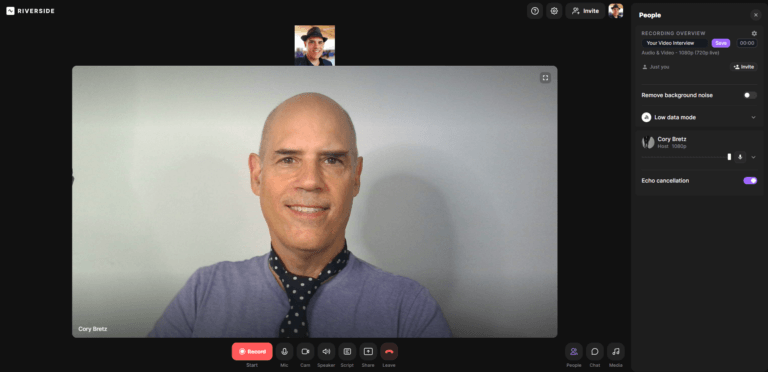Screen dimensions: 768x372
Task: Disable Echo cancellation toggle
Action: [750, 181]
